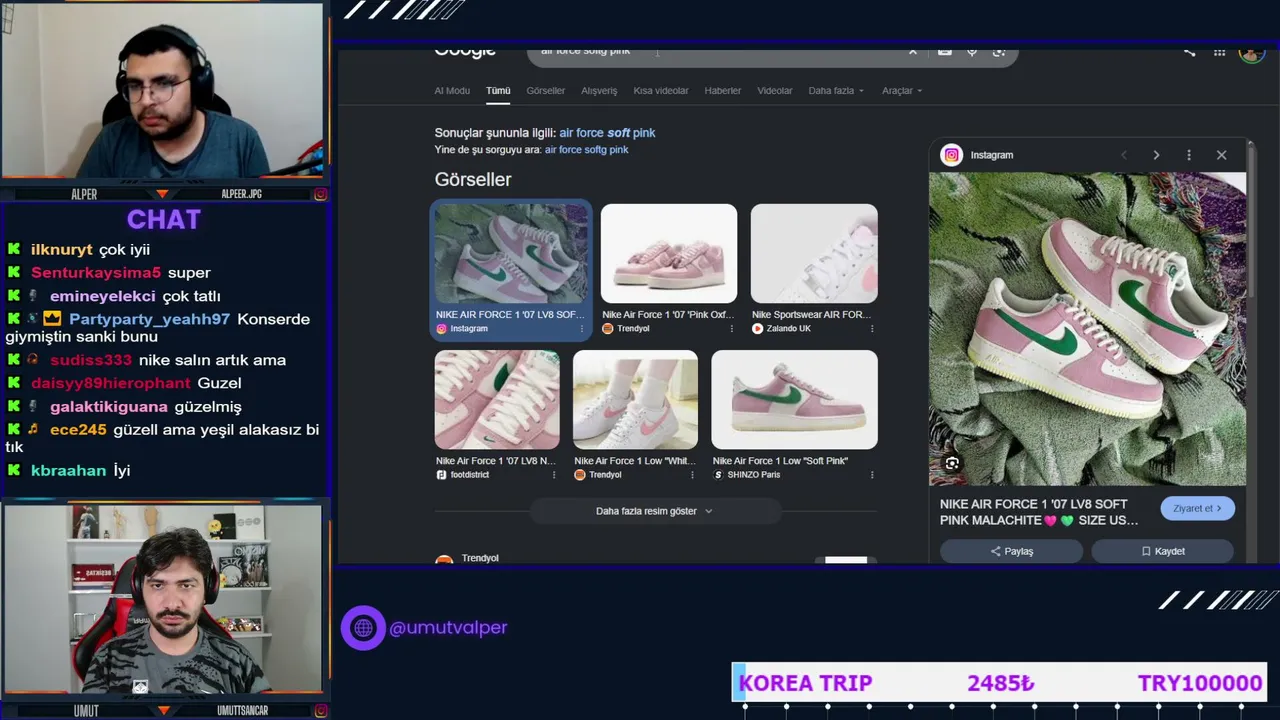
Task: Click the preview panel vertical scrollbar
Action: 1251,220
